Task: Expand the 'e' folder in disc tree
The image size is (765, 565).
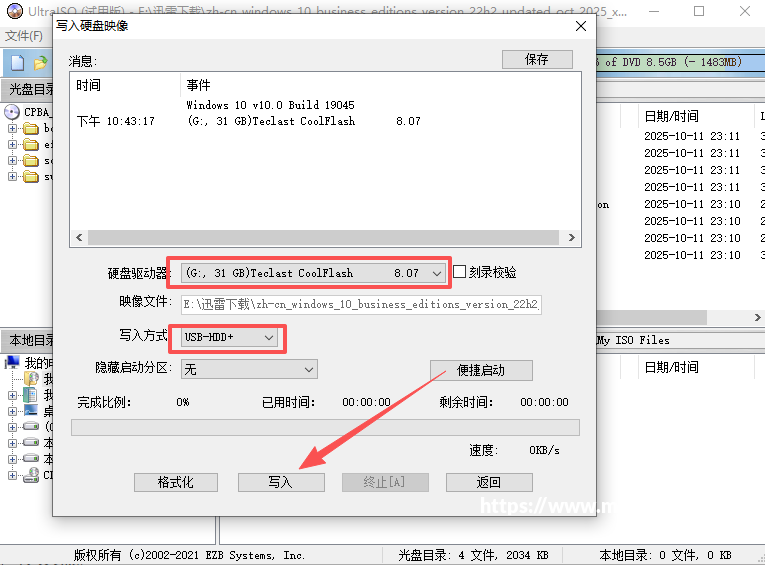Action: 12,144
